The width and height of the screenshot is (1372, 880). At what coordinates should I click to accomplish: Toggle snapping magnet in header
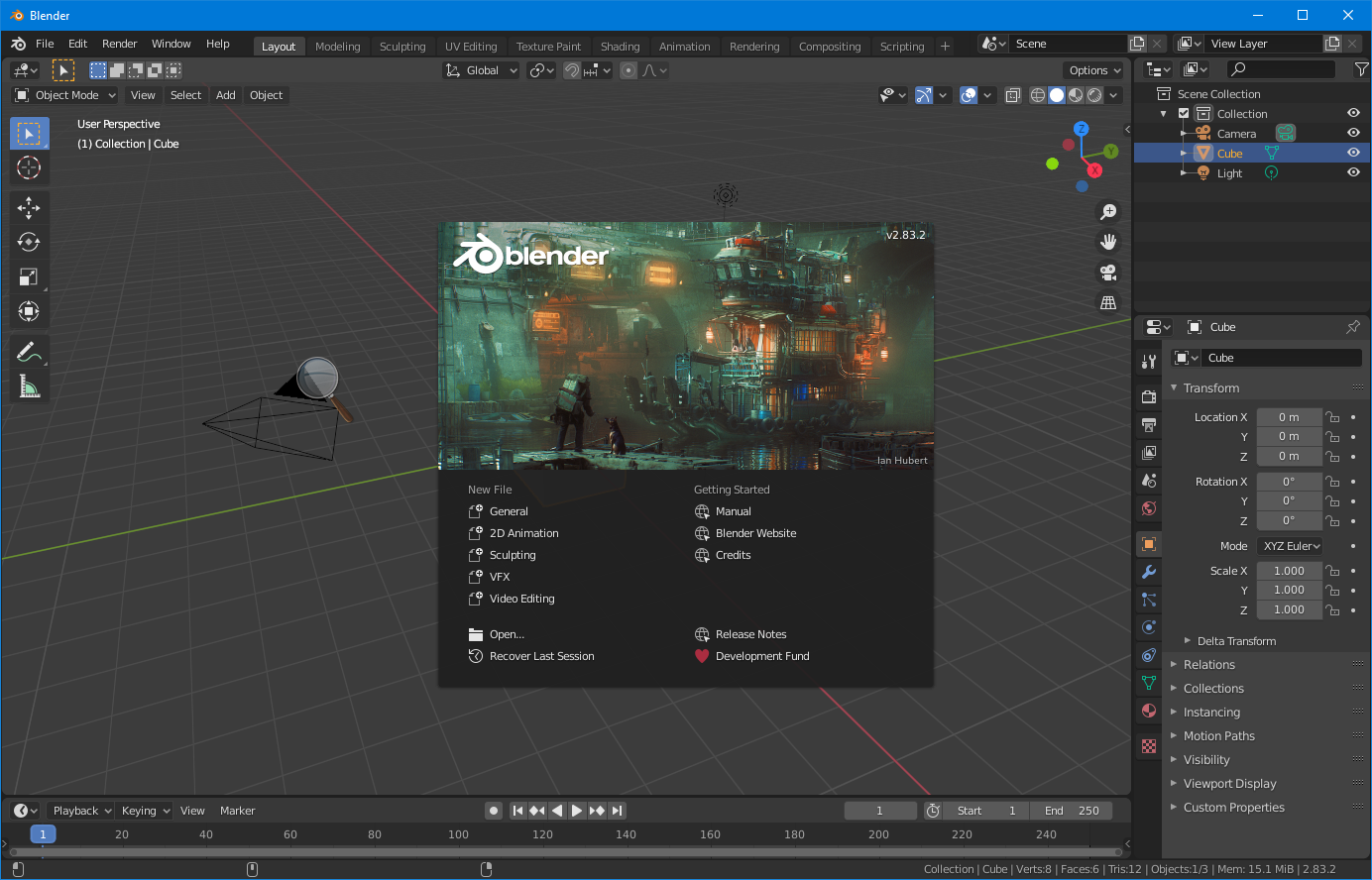(x=572, y=70)
